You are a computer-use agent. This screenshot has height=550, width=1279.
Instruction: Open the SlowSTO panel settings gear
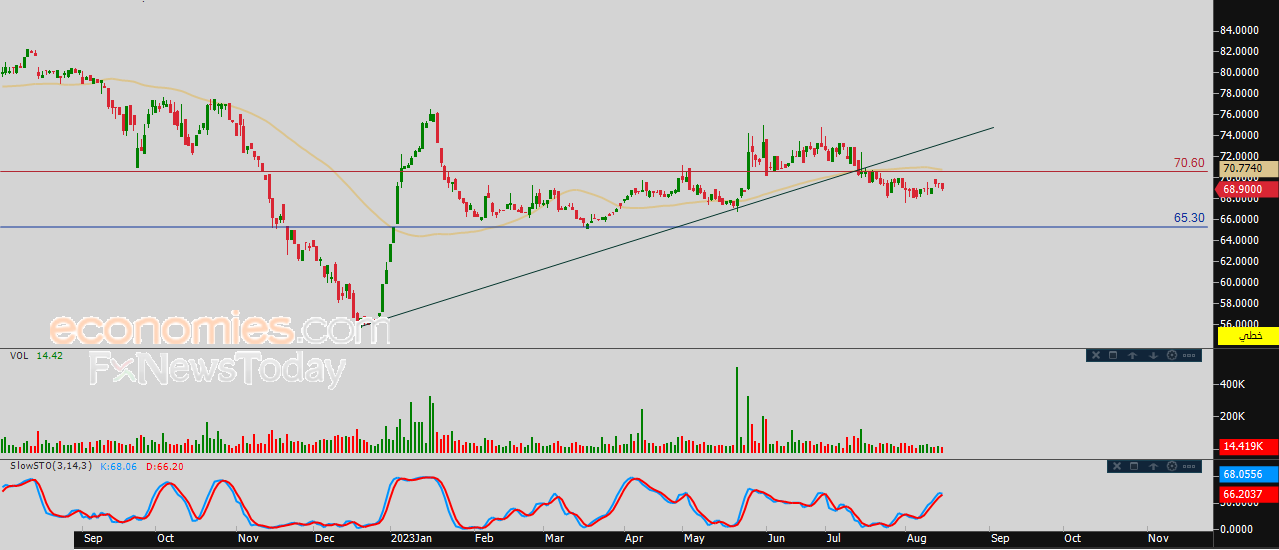[1171, 466]
